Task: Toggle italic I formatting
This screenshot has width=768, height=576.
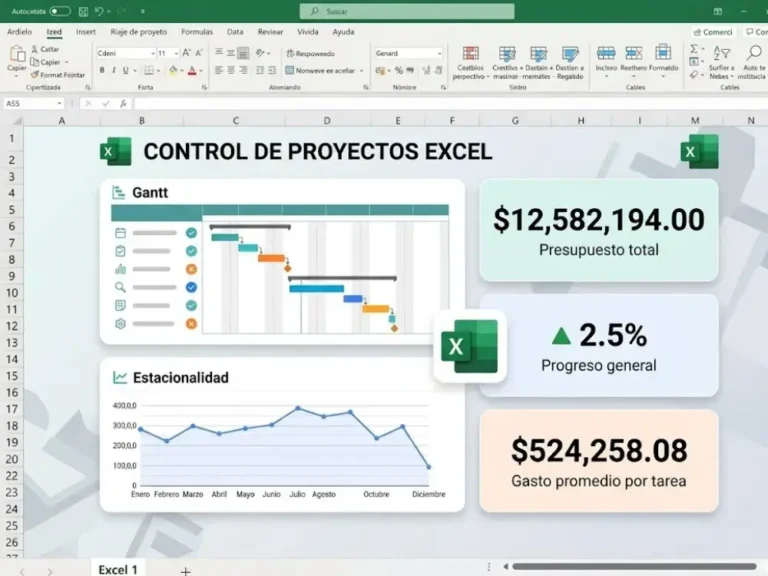Action: 114,71
